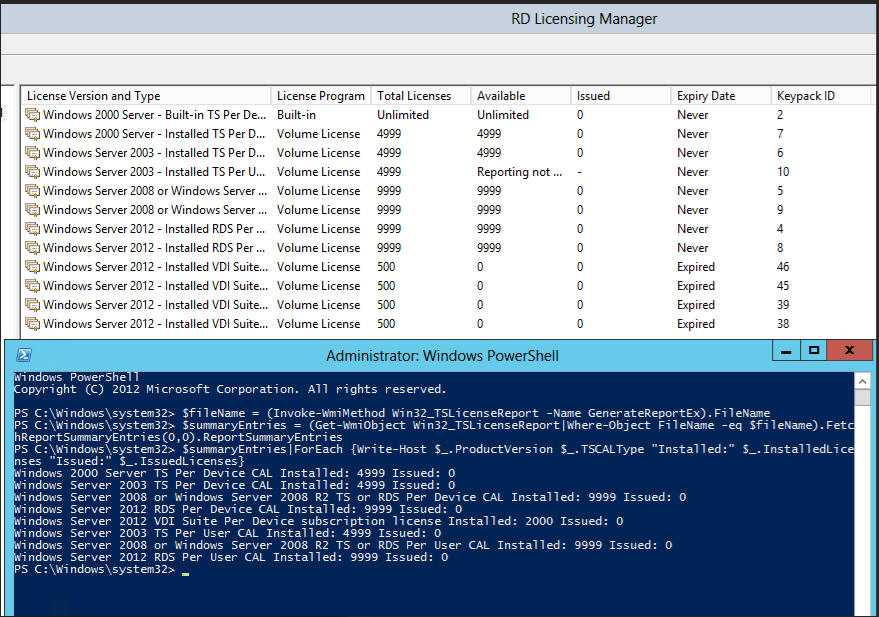Select Windows Server 2008 row with Keypack ID 5
The width and height of the screenshot is (879, 617).
446,191
